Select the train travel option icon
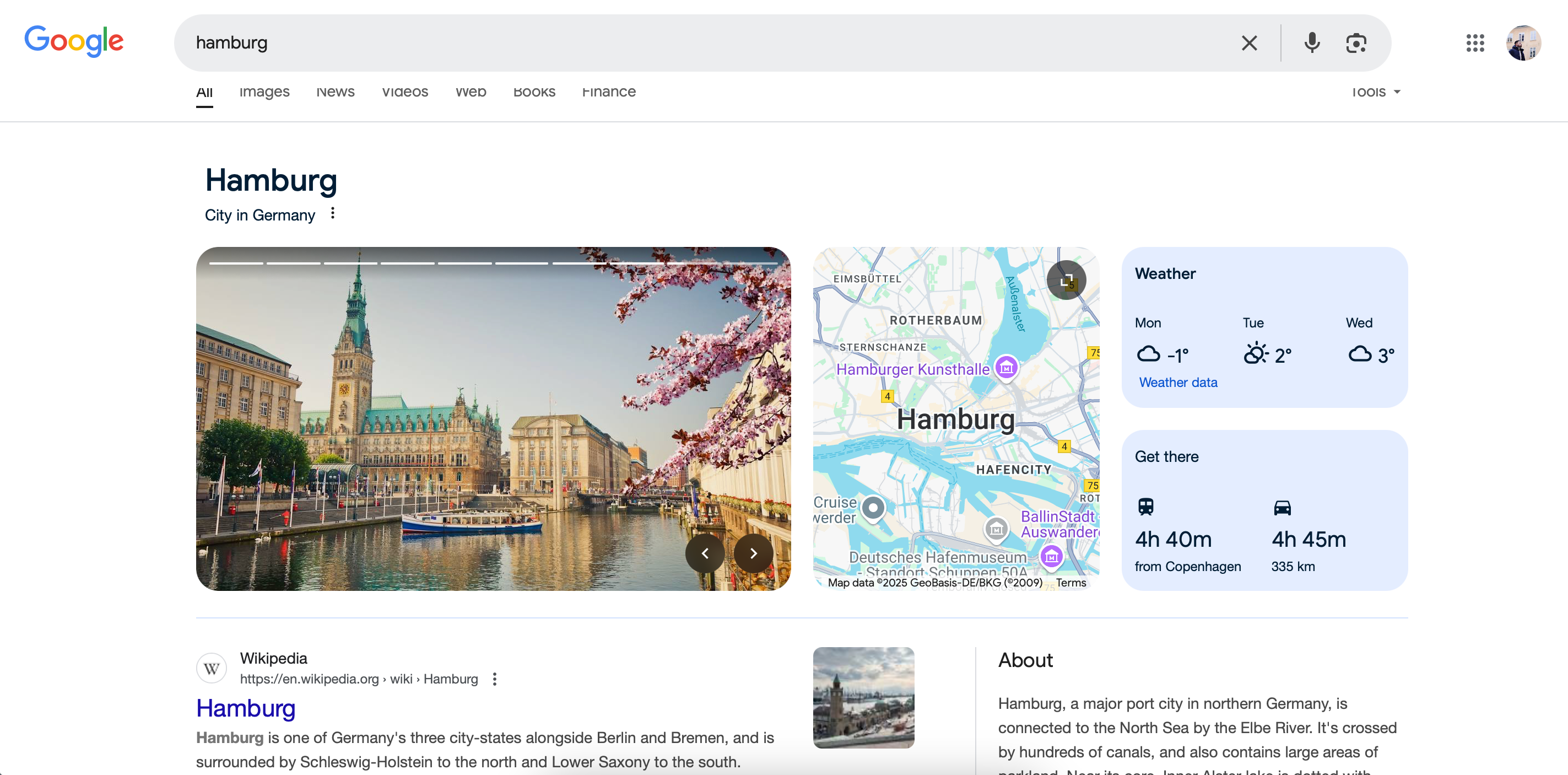The width and height of the screenshot is (1568, 775). point(1147,507)
